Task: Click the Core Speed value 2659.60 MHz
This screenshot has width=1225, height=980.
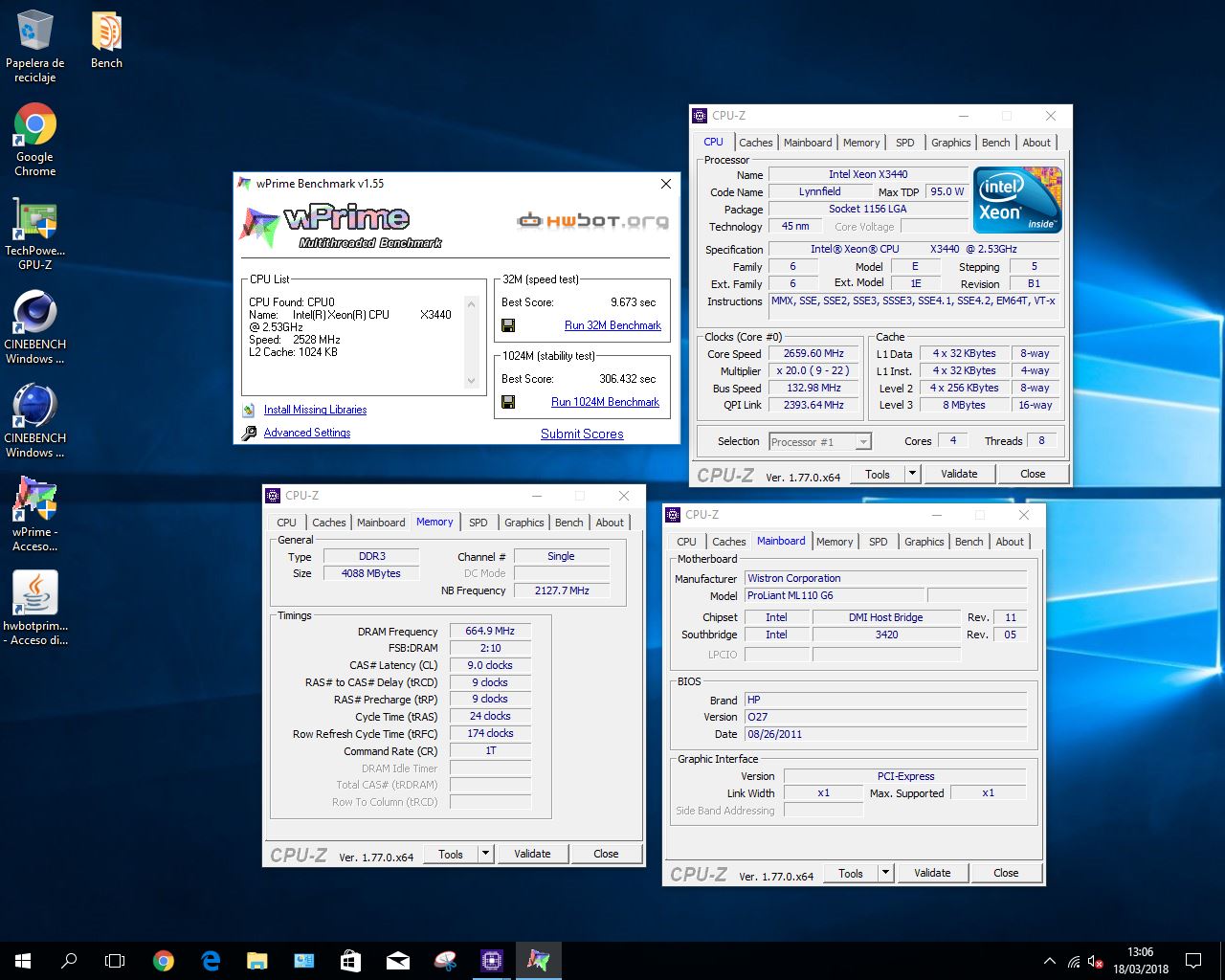Action: [x=813, y=353]
